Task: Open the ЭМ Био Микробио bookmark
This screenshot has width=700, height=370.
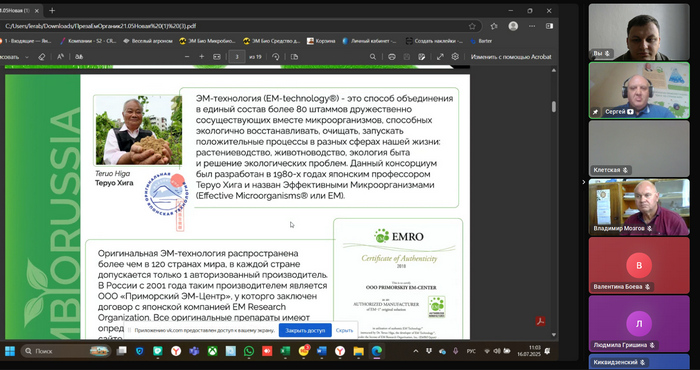Action: point(207,41)
